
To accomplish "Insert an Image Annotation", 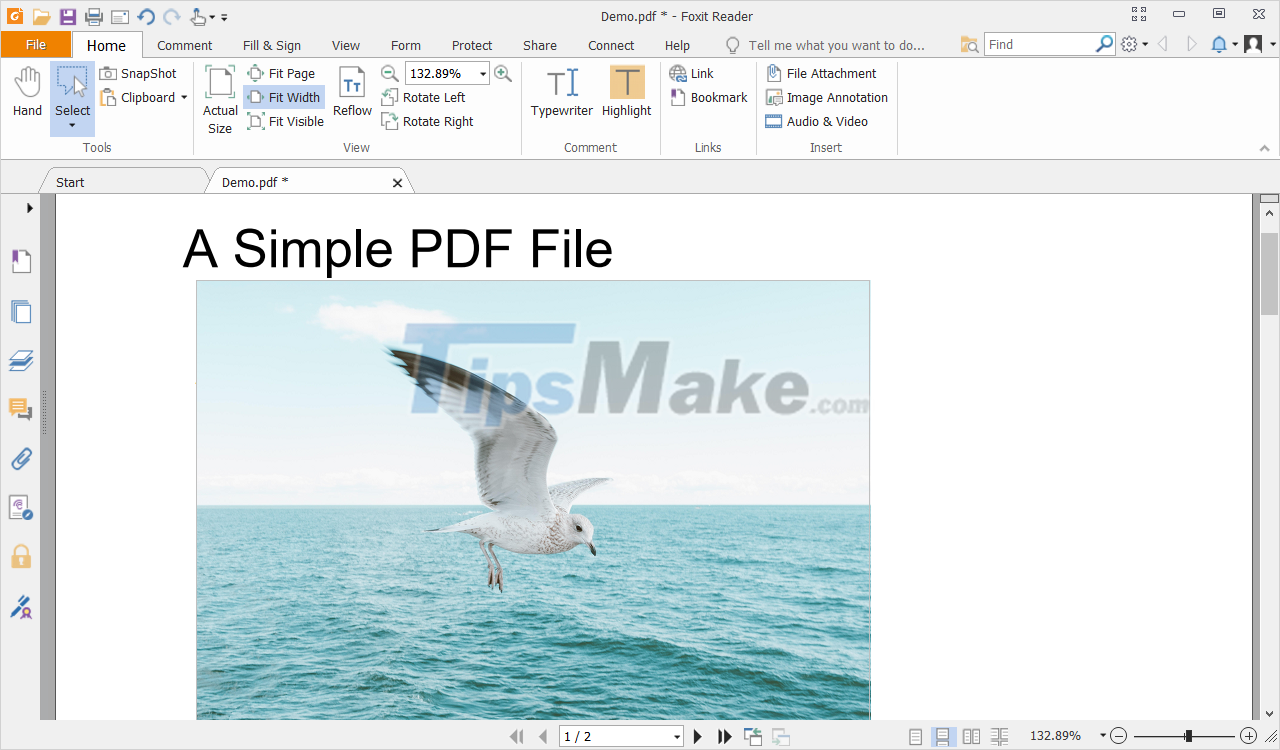I will (827, 97).
